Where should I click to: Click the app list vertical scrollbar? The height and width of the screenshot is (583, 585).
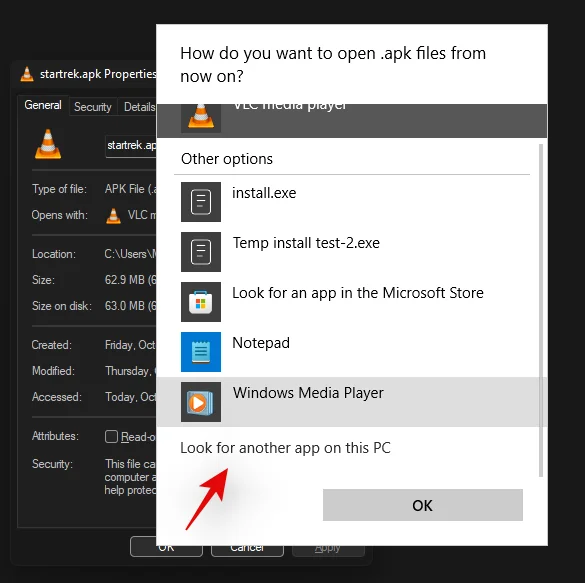[x=541, y=310]
